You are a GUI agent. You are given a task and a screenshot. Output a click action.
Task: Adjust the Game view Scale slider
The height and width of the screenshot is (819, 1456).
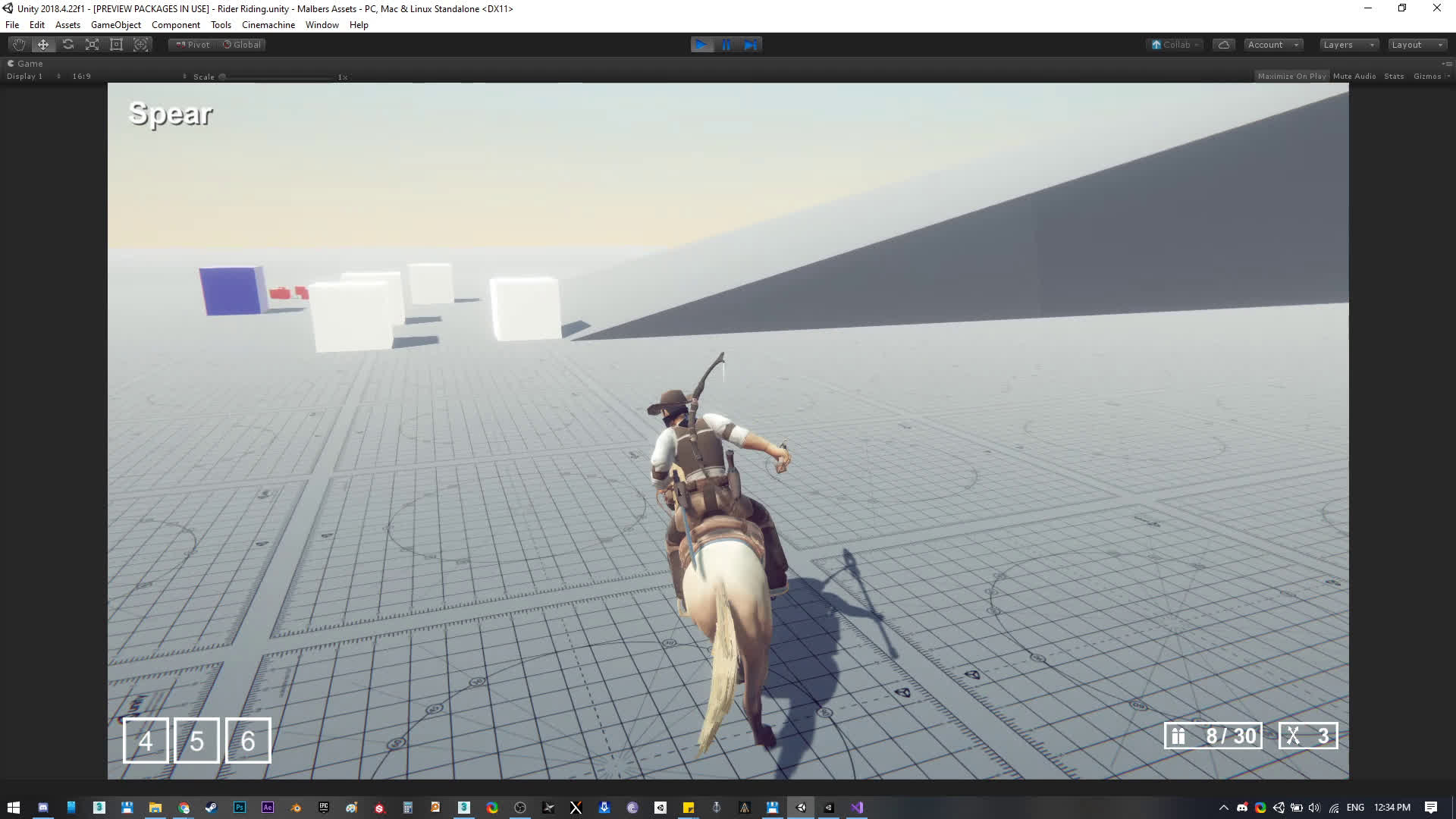click(223, 77)
